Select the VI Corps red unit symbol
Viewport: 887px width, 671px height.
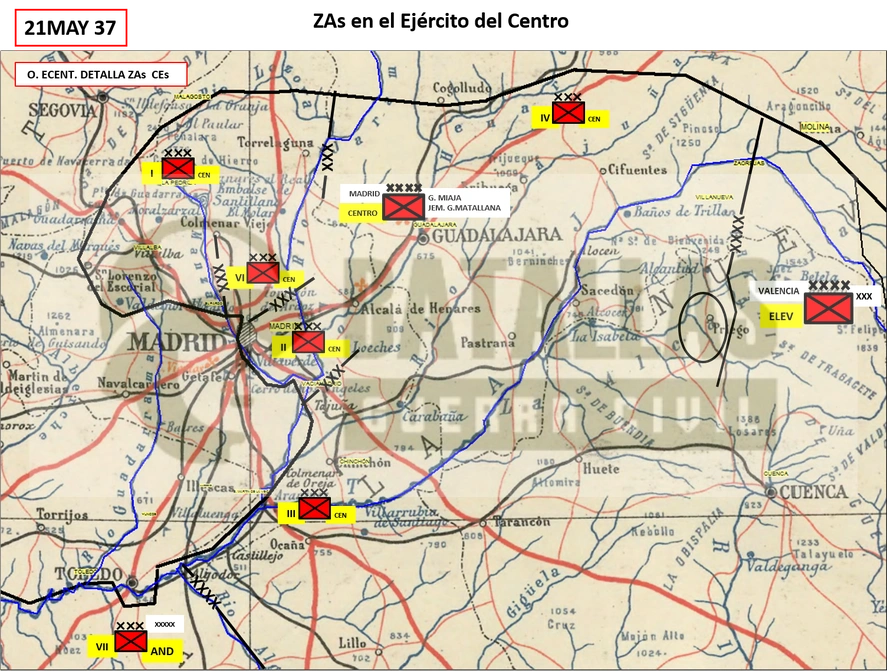pyautogui.click(x=262, y=273)
